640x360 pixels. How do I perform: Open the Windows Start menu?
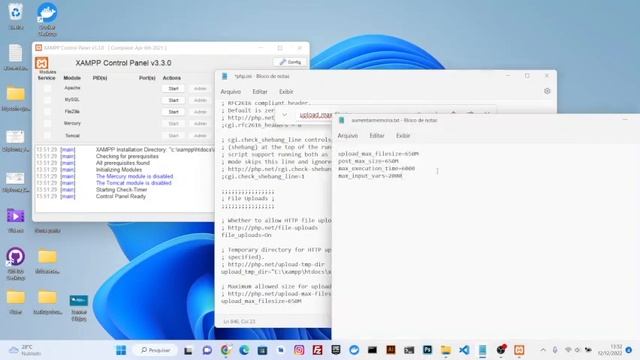[x=121, y=350]
